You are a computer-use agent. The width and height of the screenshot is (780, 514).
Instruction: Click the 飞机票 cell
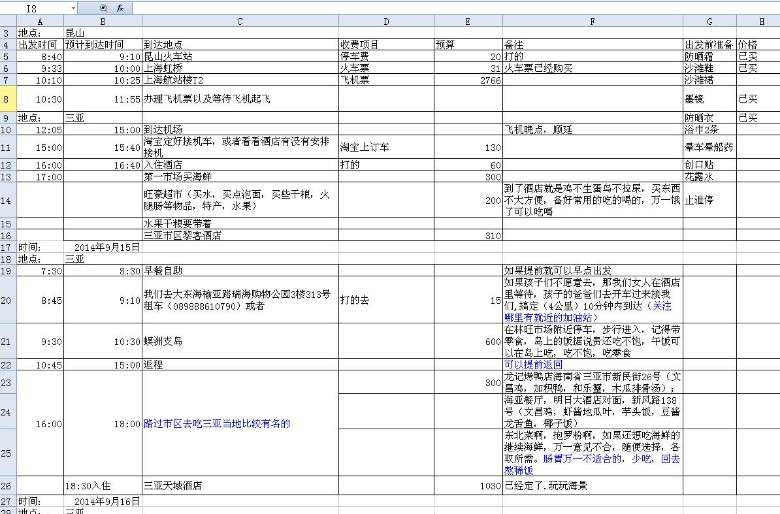click(387, 80)
